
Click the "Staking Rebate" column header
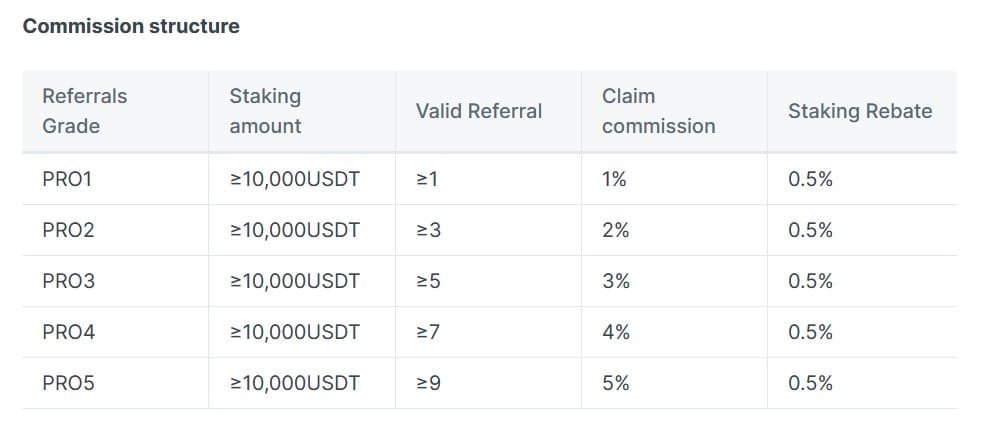(x=860, y=111)
